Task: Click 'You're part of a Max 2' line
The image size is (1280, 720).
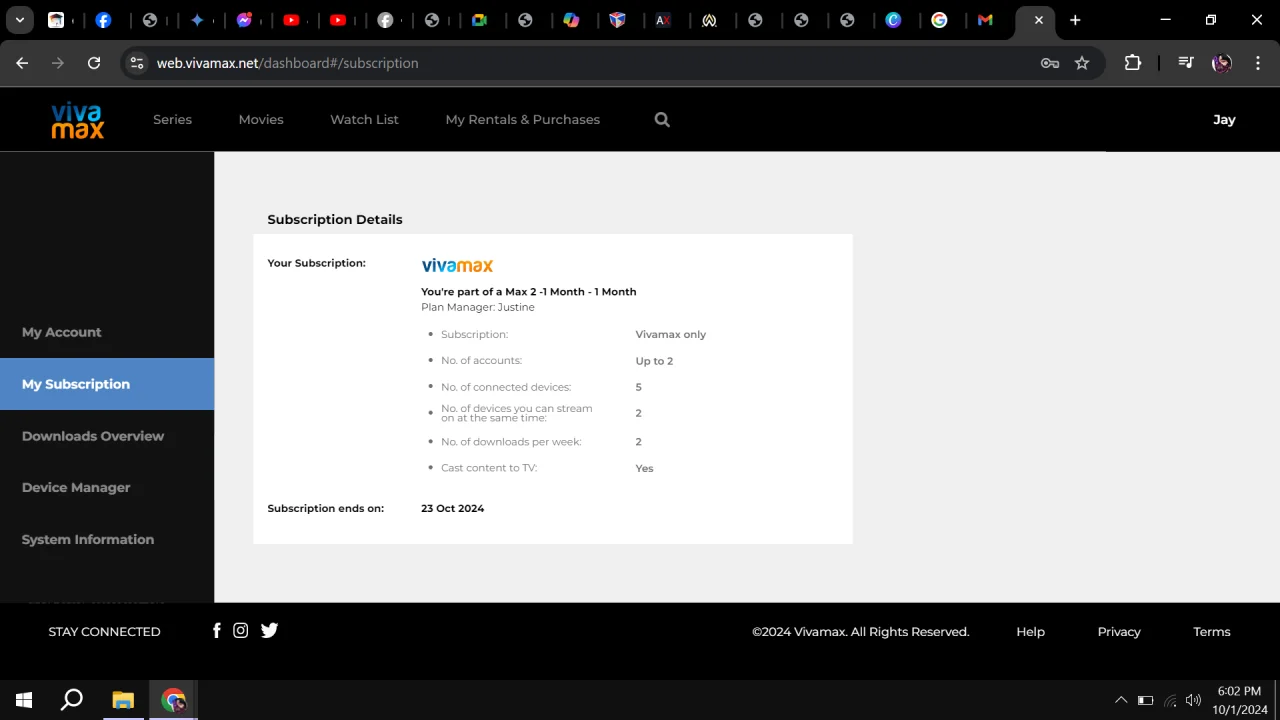Action: pyautogui.click(x=529, y=291)
